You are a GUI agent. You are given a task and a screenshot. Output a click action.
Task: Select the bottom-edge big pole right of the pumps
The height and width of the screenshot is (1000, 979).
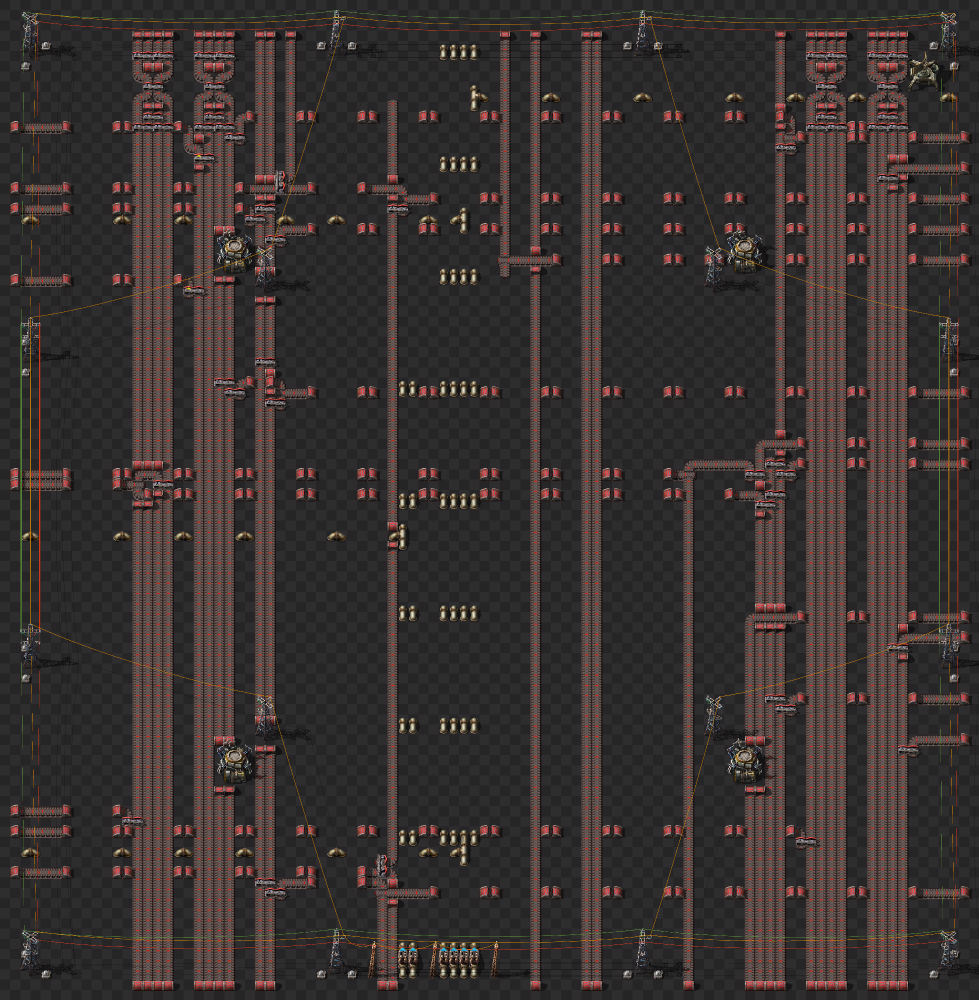click(x=642, y=949)
